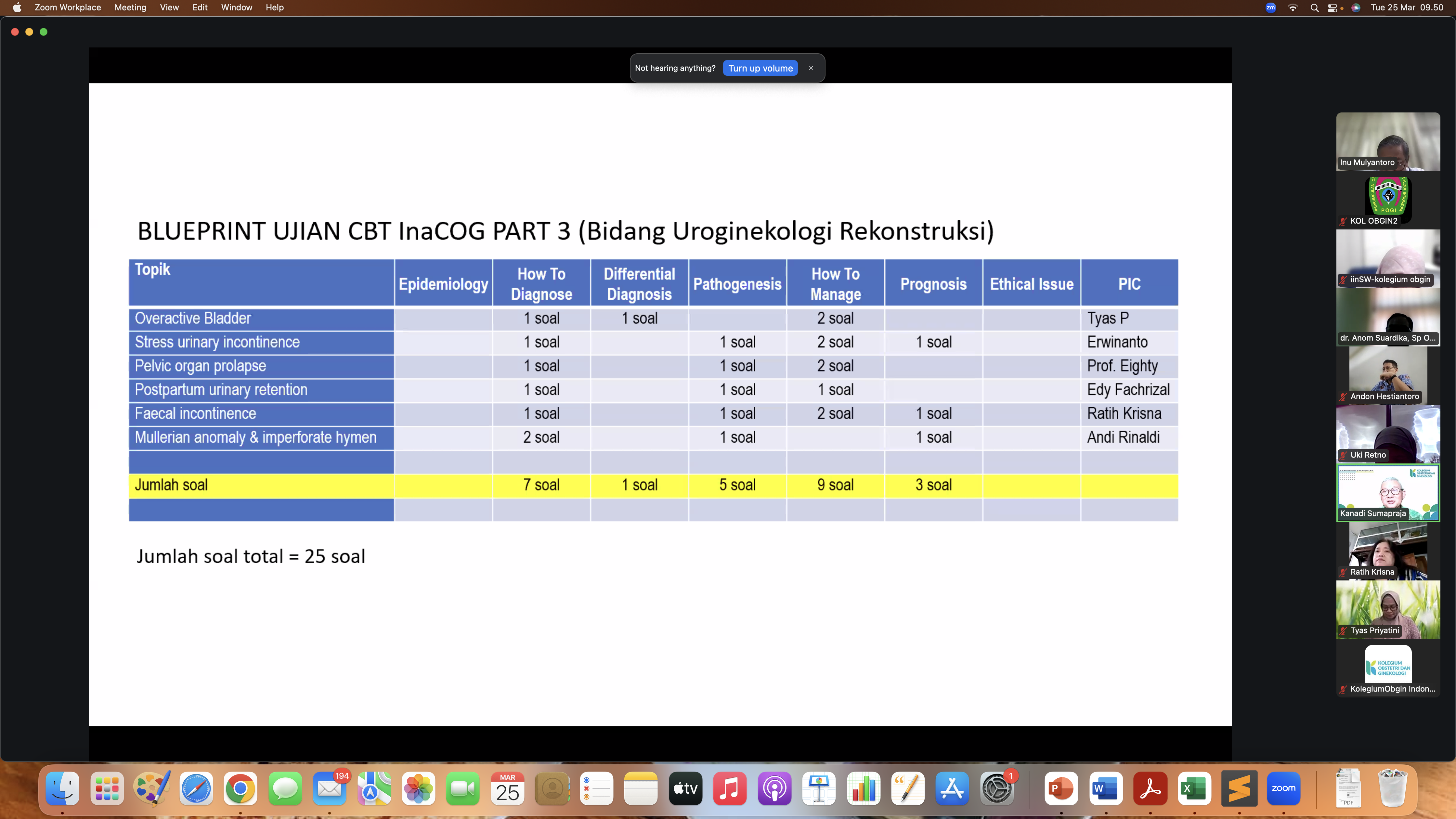The width and height of the screenshot is (1456, 819).
Task: Click the Zoom status icon in menu bar
Action: point(1271,7)
